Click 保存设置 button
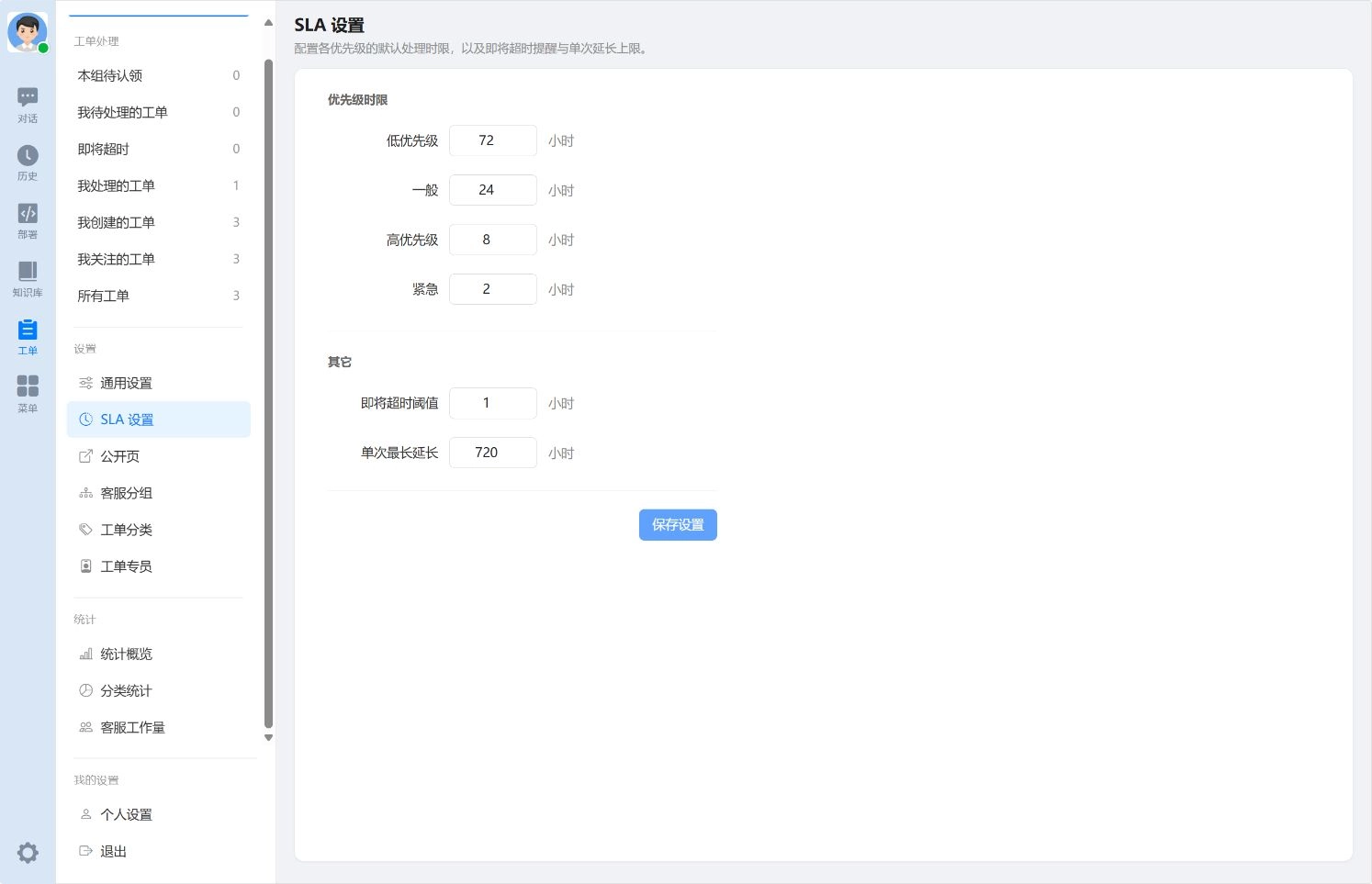The image size is (1372, 884). click(x=678, y=525)
